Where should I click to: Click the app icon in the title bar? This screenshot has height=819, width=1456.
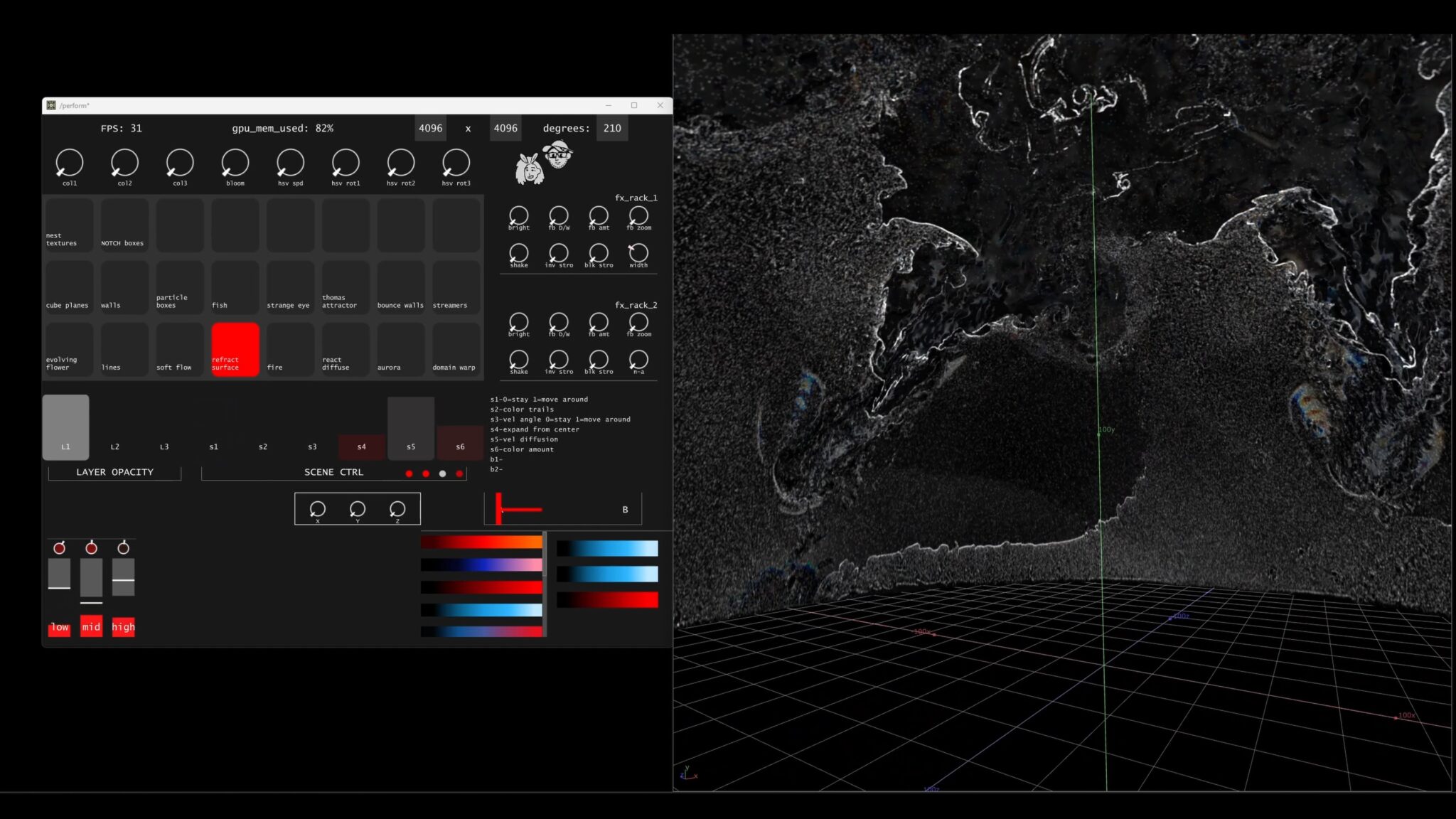click(51, 105)
